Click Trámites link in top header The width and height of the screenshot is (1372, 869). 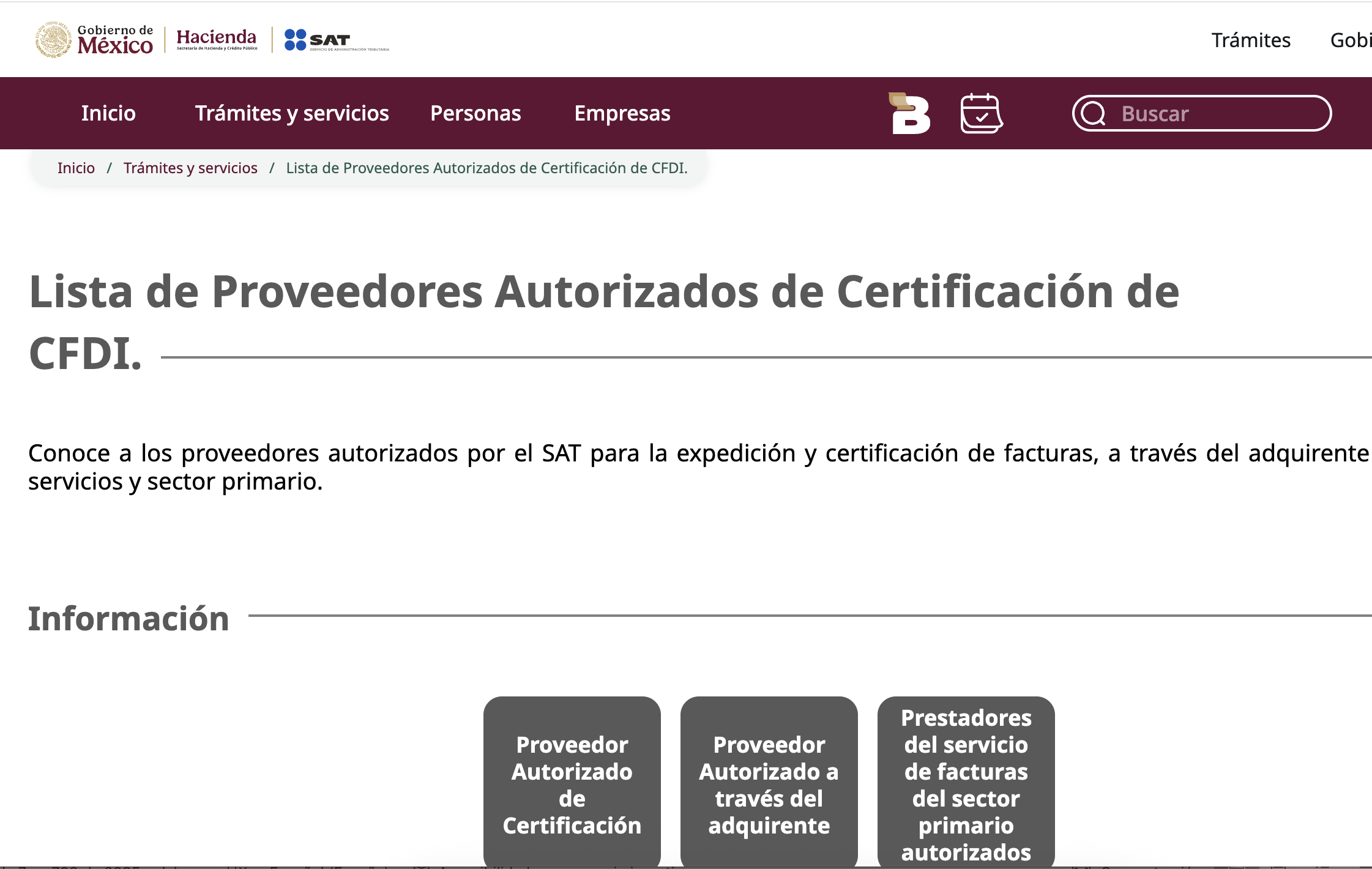point(1251,40)
